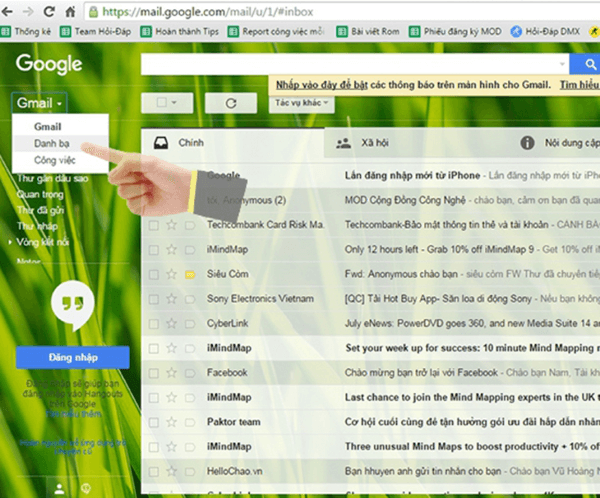Star the HelloChao.vn email

coord(171,471)
